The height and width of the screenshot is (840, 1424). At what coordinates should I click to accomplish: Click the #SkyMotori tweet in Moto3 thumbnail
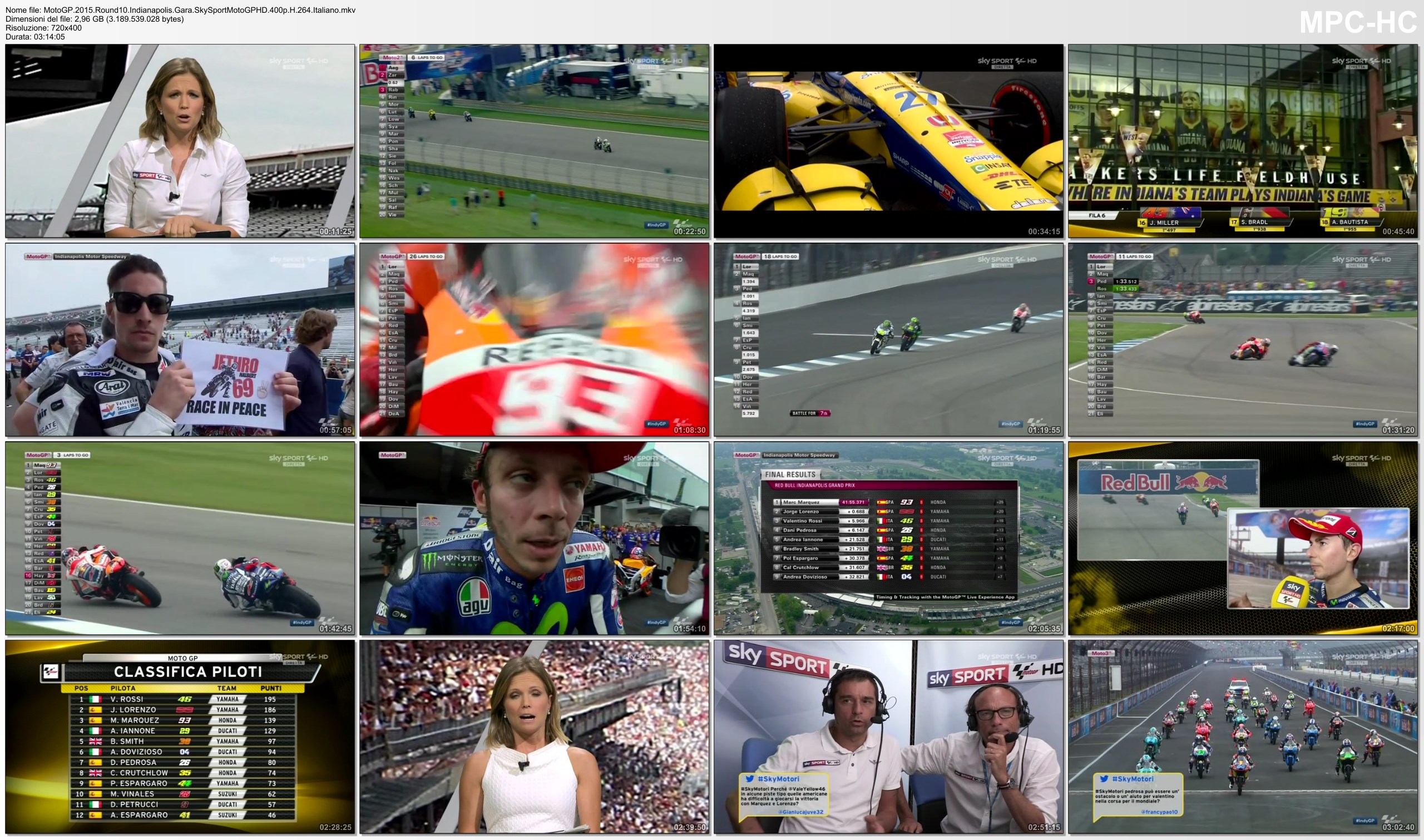pos(1138,796)
